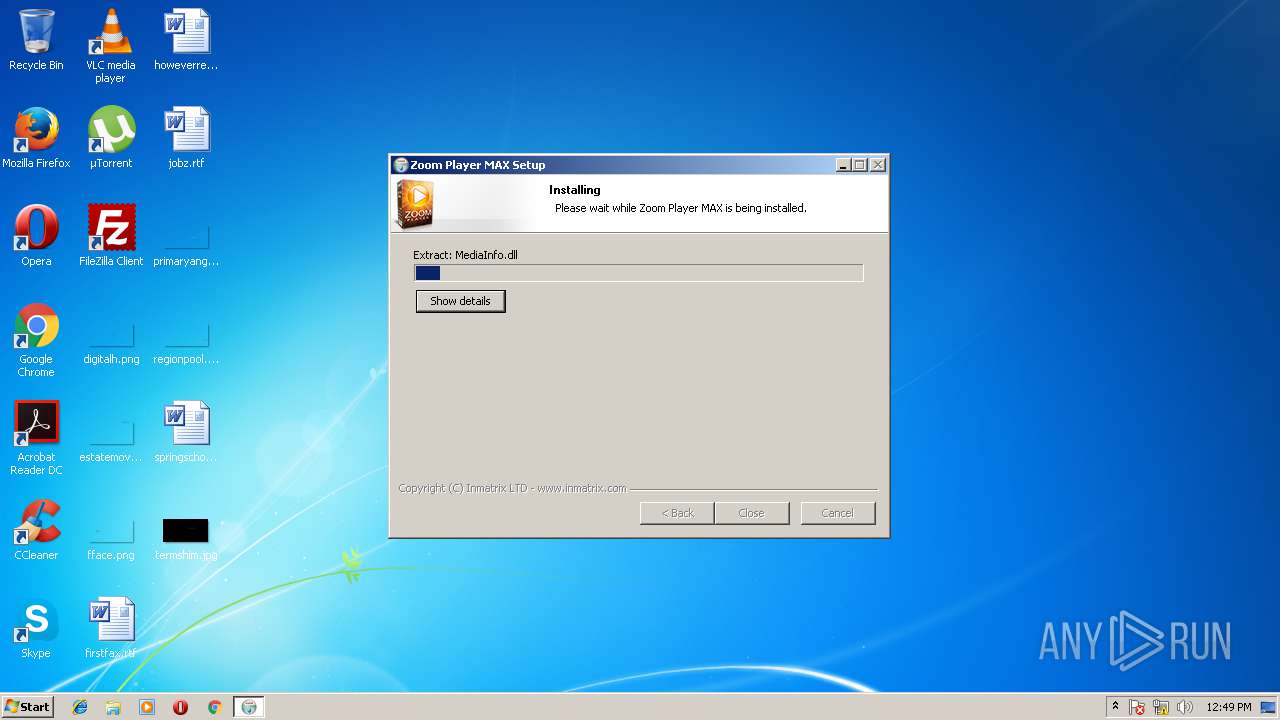
Task: Click the Close button in the setup wizard
Action: pos(751,513)
